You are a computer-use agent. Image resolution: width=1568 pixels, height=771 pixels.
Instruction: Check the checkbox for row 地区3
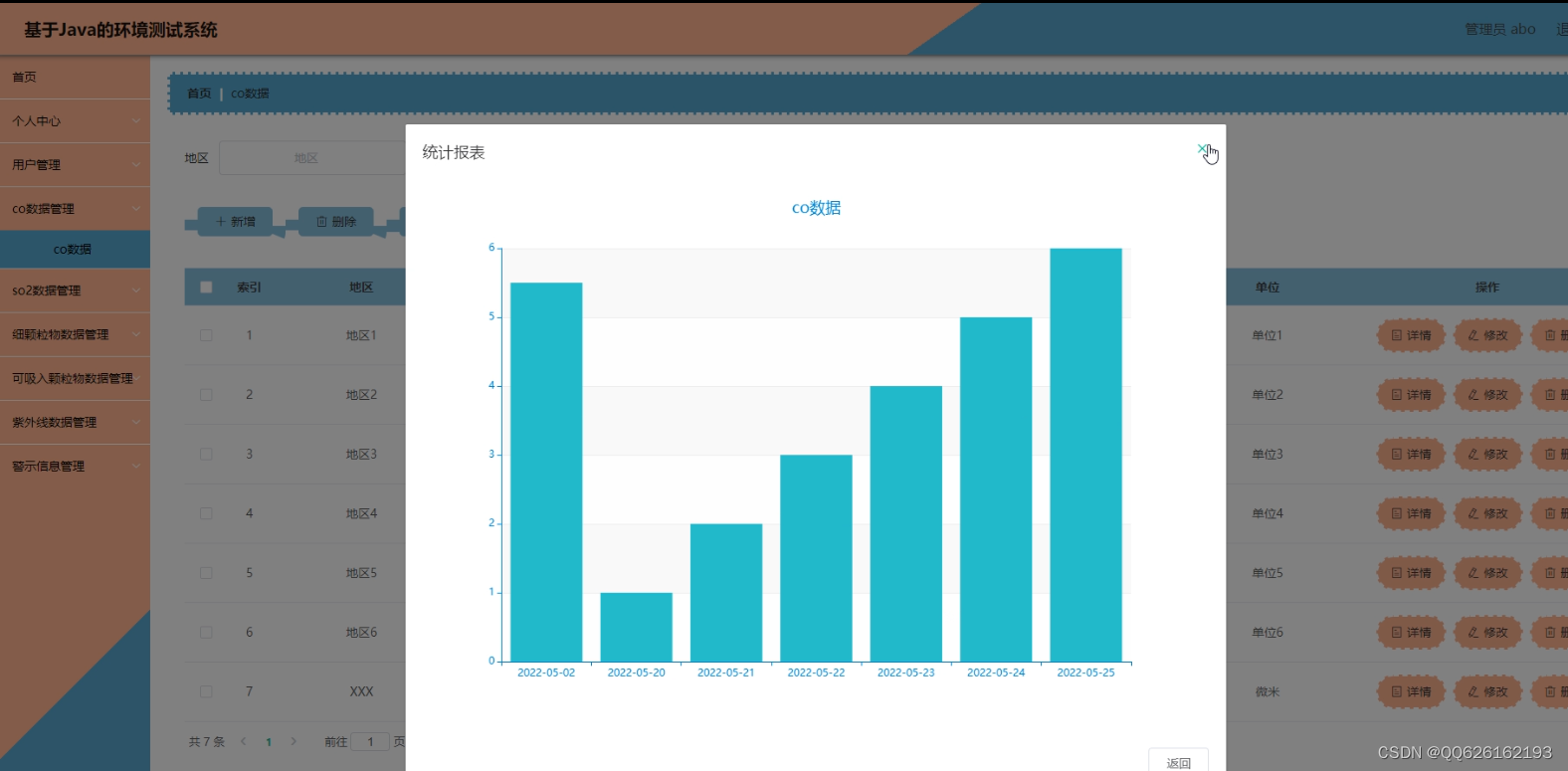pos(206,454)
